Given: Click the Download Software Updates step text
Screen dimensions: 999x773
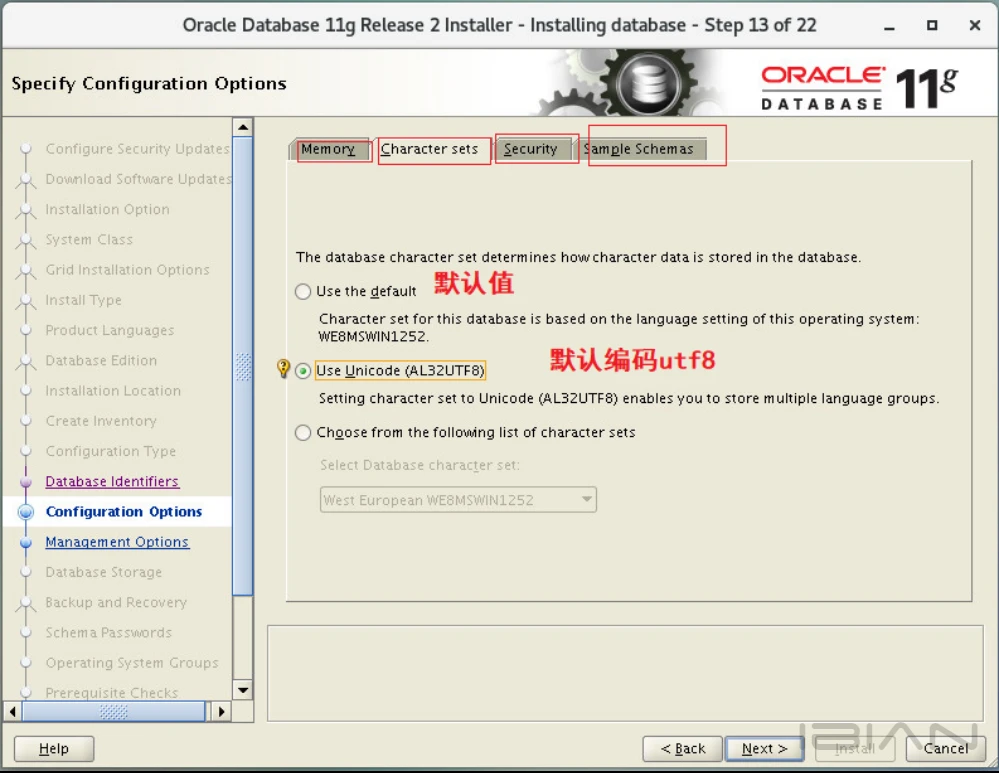Looking at the screenshot, I should pyautogui.click(x=138, y=179).
